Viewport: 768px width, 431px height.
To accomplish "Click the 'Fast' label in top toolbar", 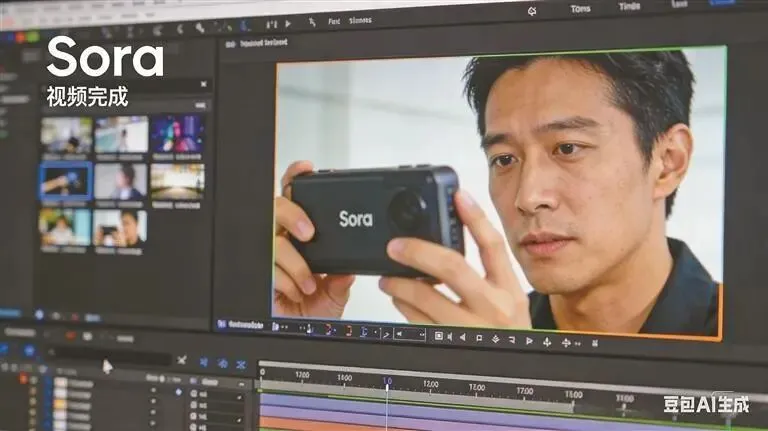I will pos(334,22).
